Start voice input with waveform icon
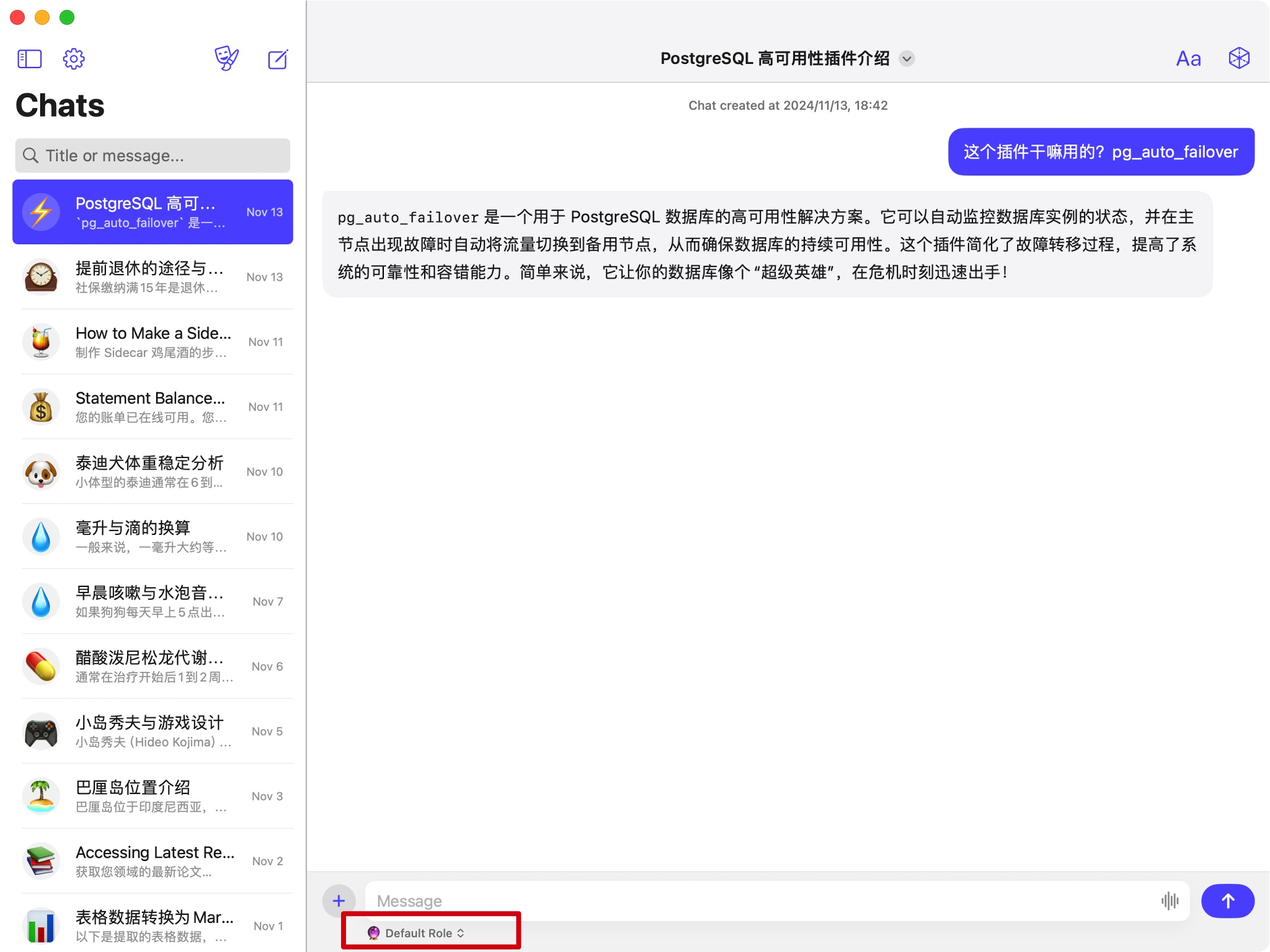 click(1170, 901)
